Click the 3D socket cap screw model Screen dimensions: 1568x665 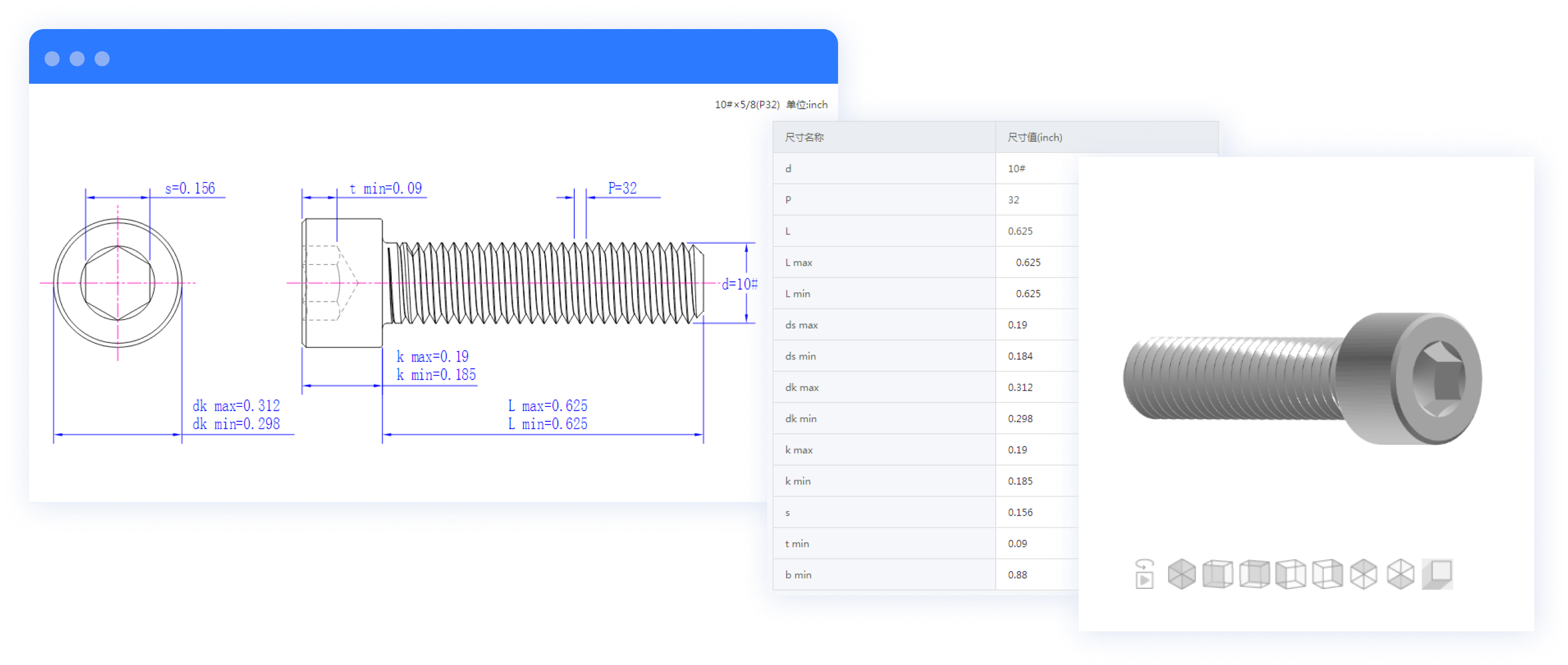click(1302, 378)
